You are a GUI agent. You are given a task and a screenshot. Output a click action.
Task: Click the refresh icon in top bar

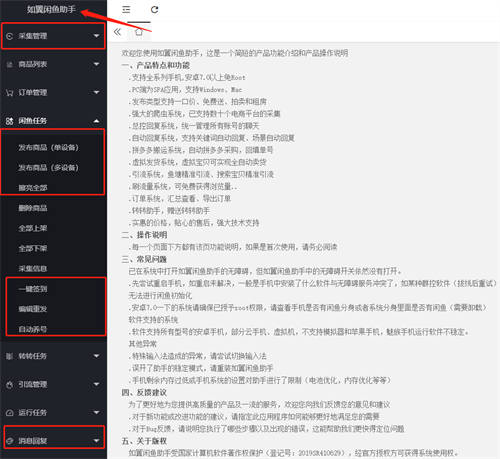pos(154,10)
